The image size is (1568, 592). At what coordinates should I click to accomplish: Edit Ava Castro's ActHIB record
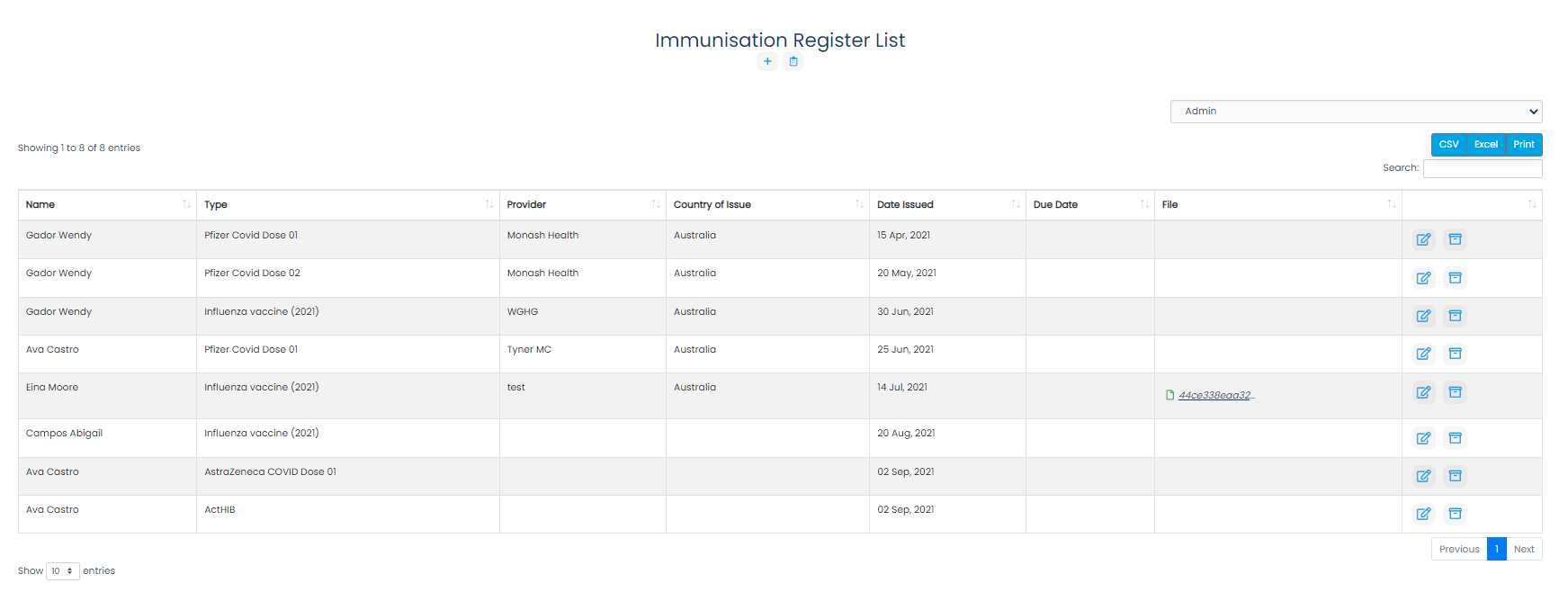pos(1423,514)
